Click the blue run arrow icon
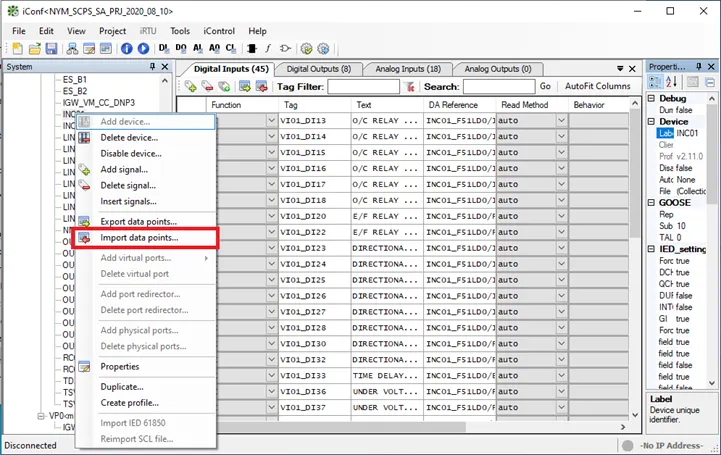721x455 pixels. (143, 48)
